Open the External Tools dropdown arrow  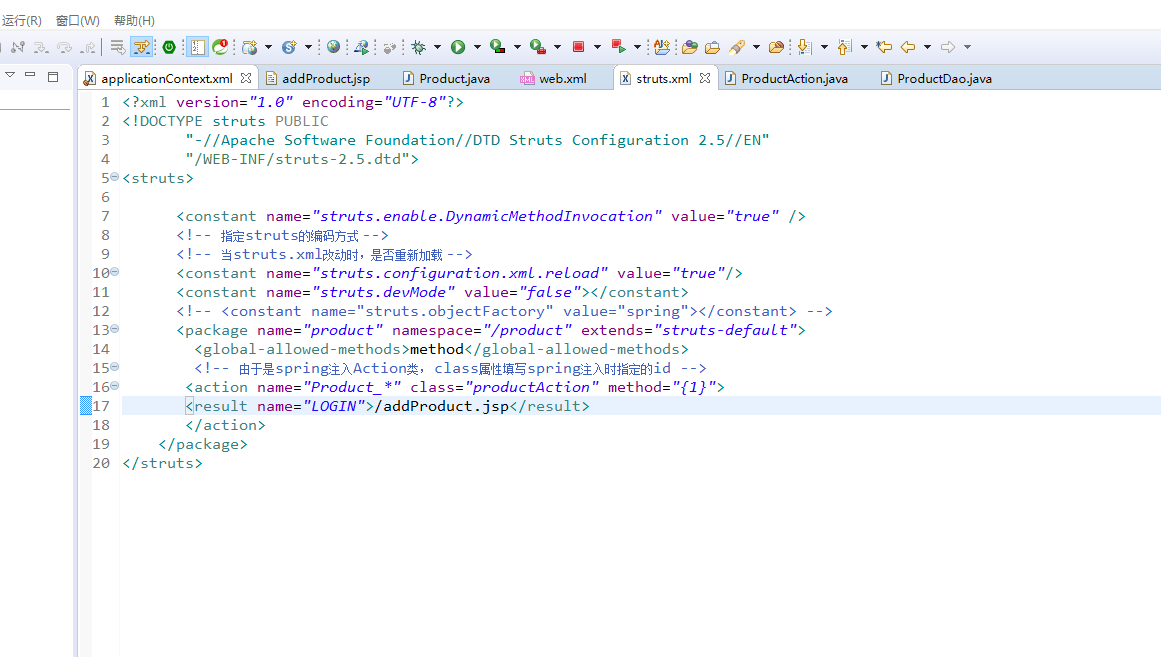click(557, 47)
